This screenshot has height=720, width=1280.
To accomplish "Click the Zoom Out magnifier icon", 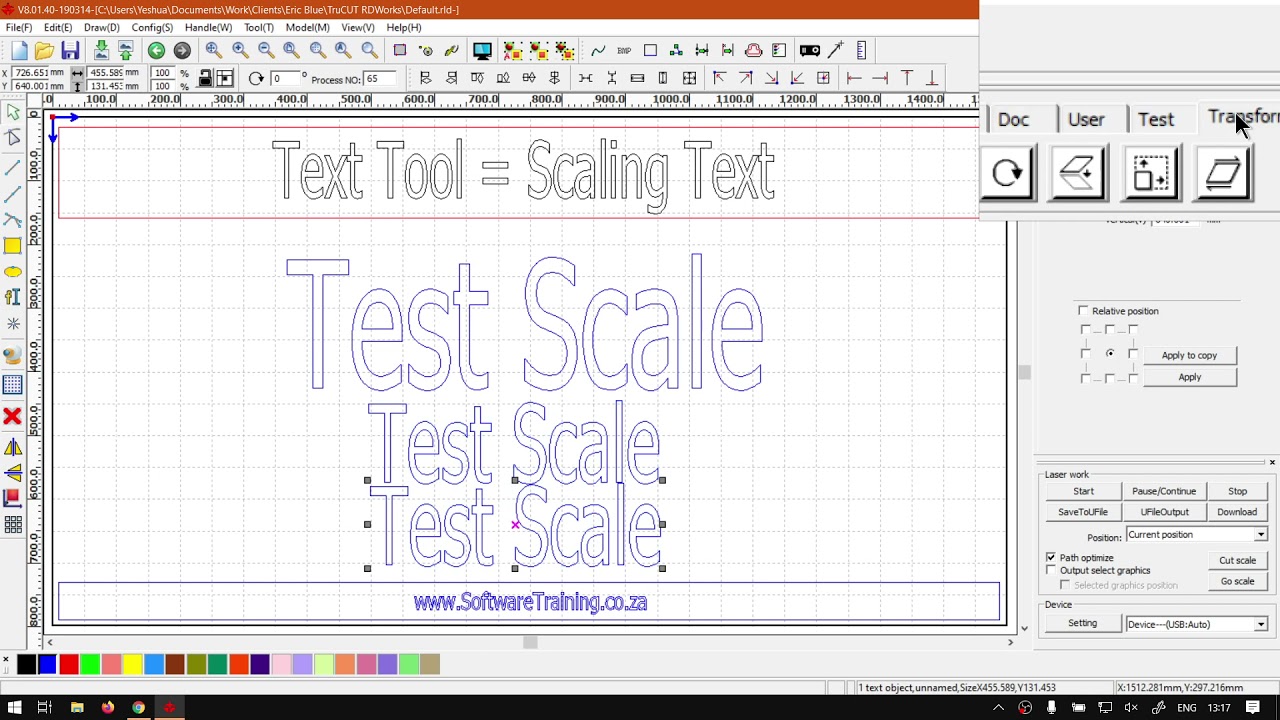I will pos(266,51).
